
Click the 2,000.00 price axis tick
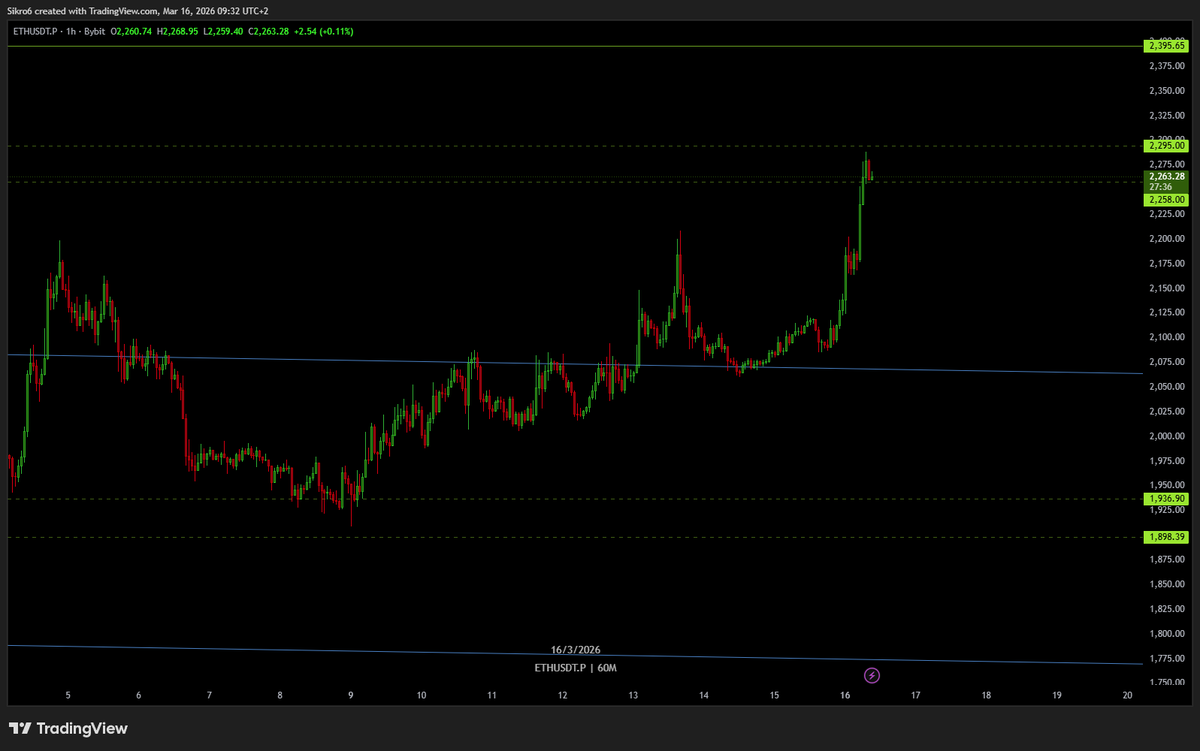1167,436
